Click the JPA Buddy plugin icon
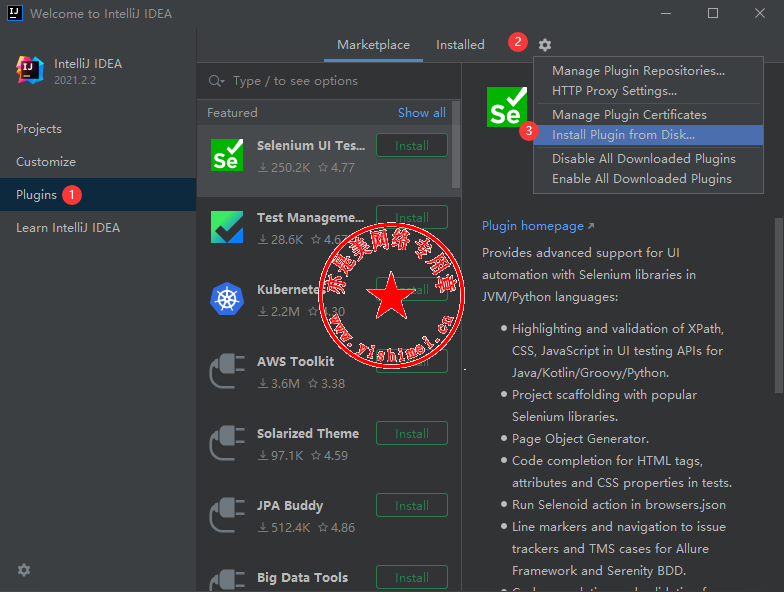Image resolution: width=784 pixels, height=592 pixels. (x=227, y=515)
